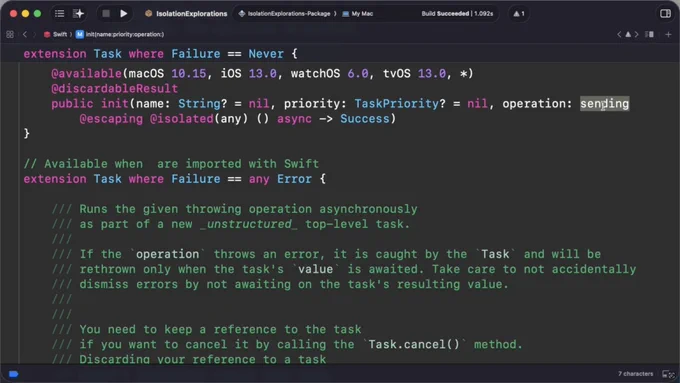This screenshot has height=383, width=680.
Task: Click the @available attribute
Action: tap(86, 73)
